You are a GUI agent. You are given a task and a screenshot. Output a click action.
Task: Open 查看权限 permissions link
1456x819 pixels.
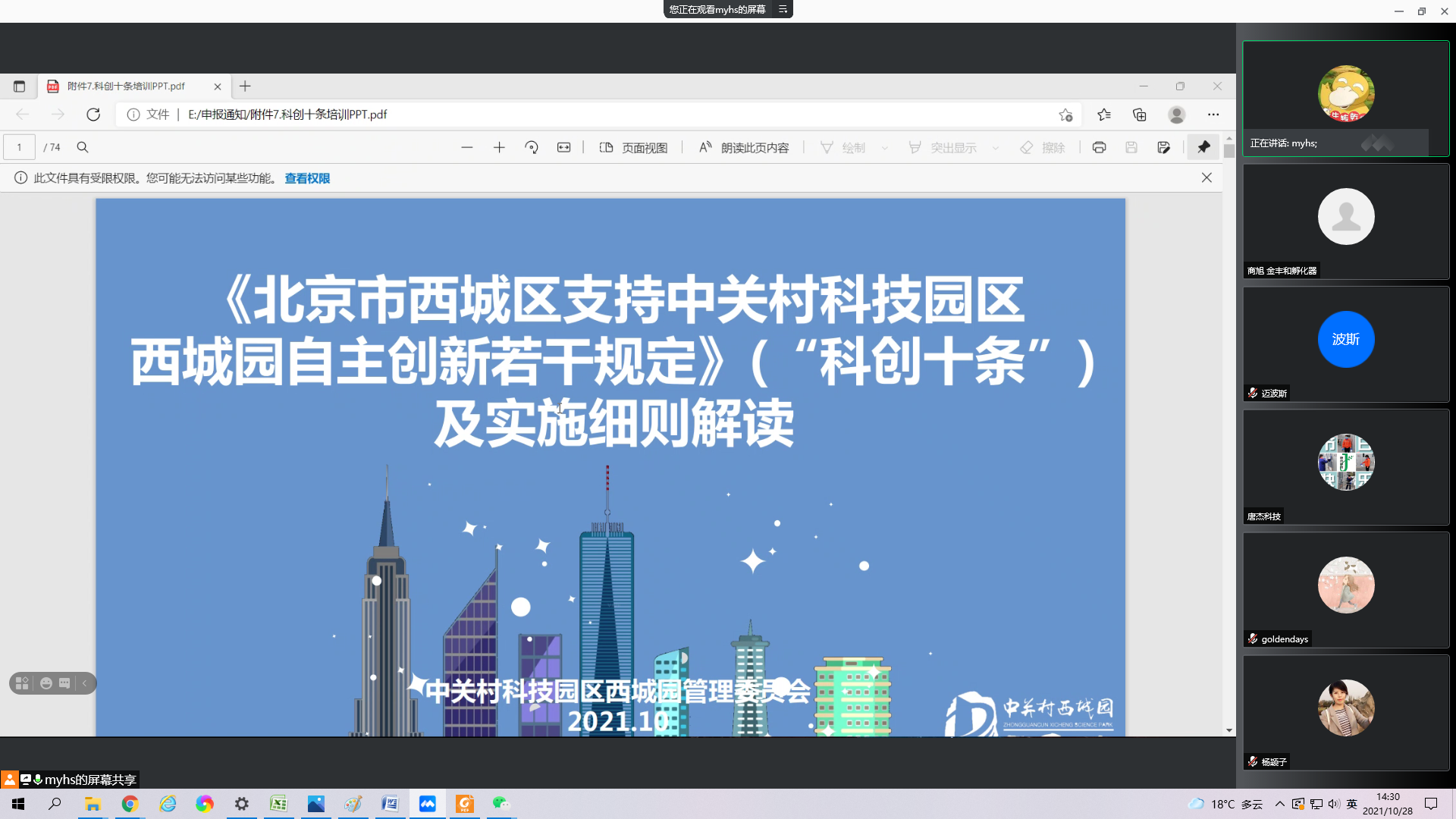pyautogui.click(x=307, y=178)
